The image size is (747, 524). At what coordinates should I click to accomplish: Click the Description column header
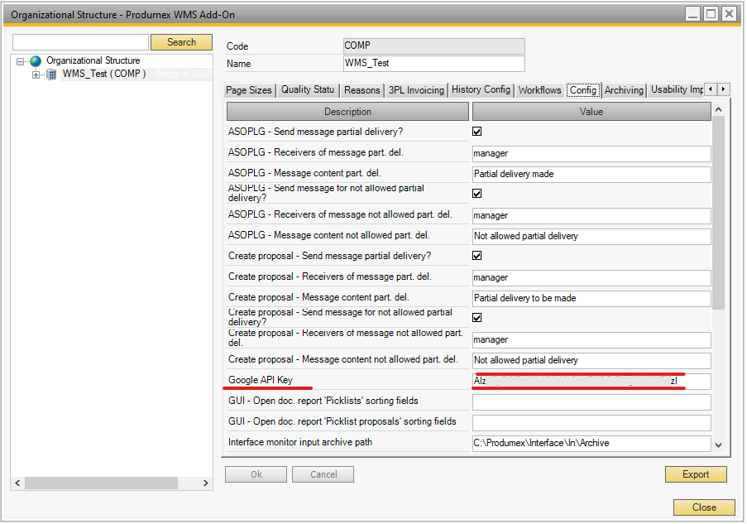point(348,112)
